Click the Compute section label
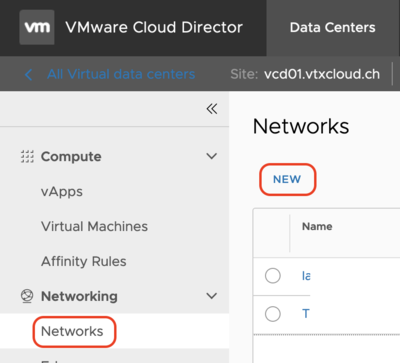The width and height of the screenshot is (400, 363). pyautogui.click(x=71, y=156)
